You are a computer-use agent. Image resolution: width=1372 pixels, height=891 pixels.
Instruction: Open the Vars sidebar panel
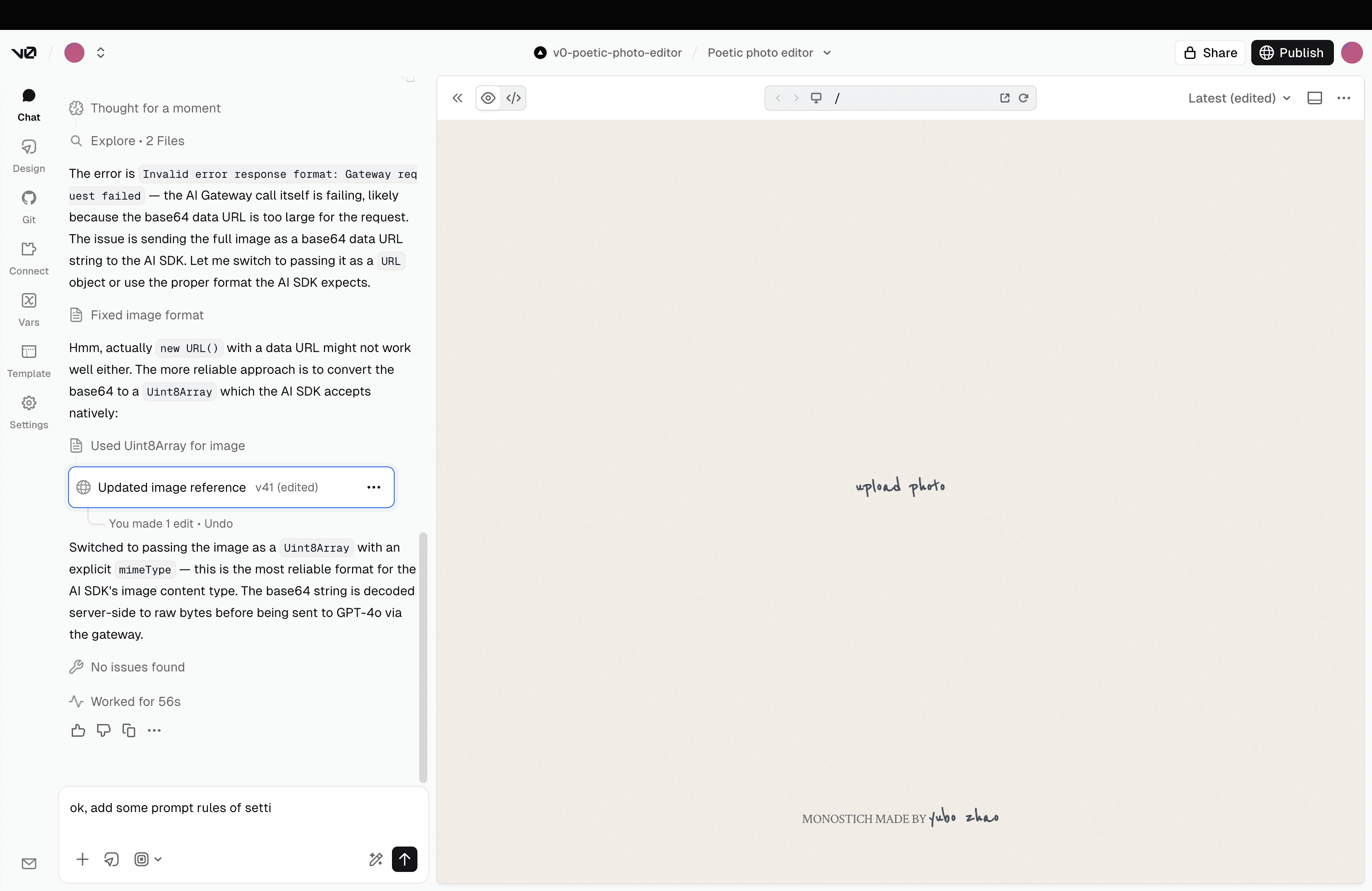[x=29, y=309]
